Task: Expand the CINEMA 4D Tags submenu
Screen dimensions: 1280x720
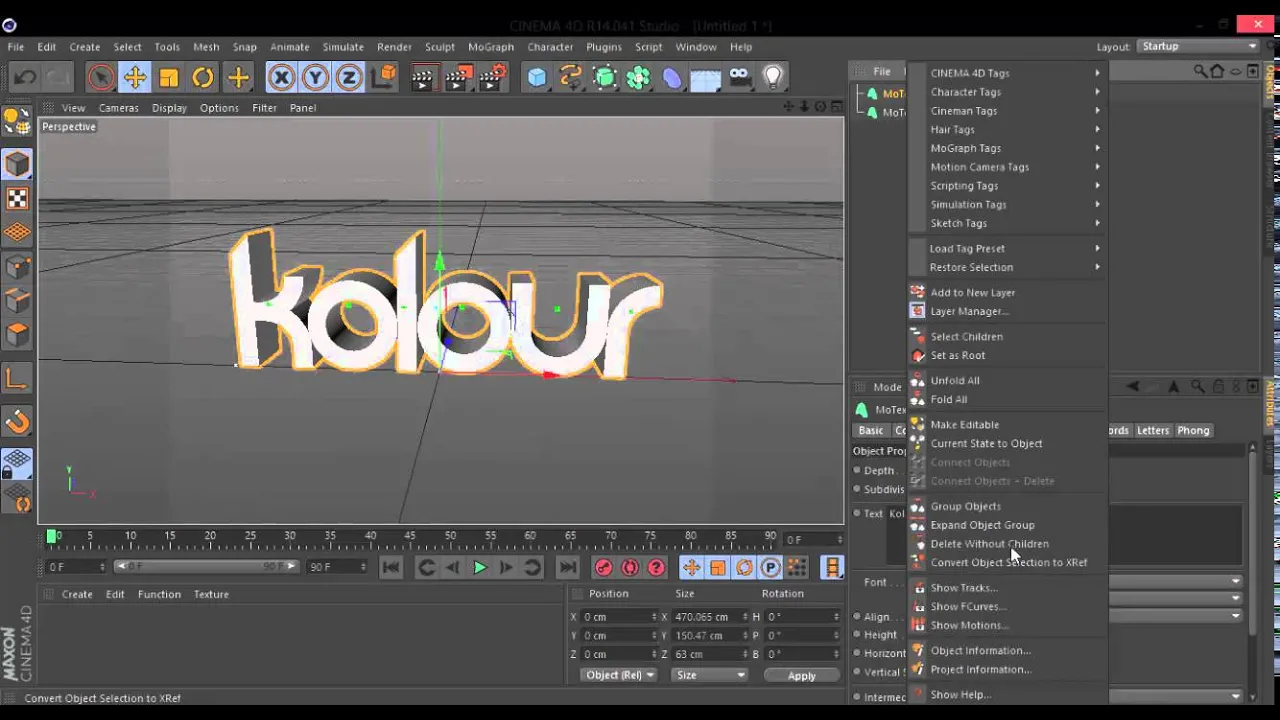Action: 1007,73
